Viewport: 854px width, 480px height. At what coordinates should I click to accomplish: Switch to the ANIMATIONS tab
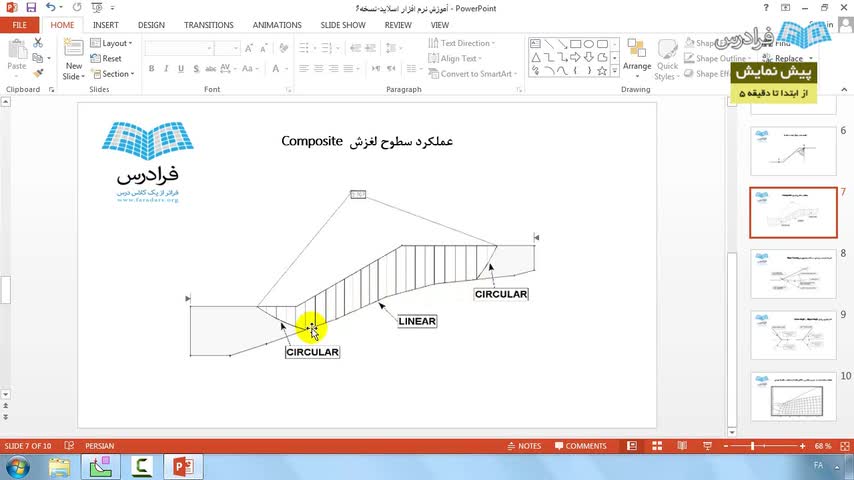click(x=277, y=25)
